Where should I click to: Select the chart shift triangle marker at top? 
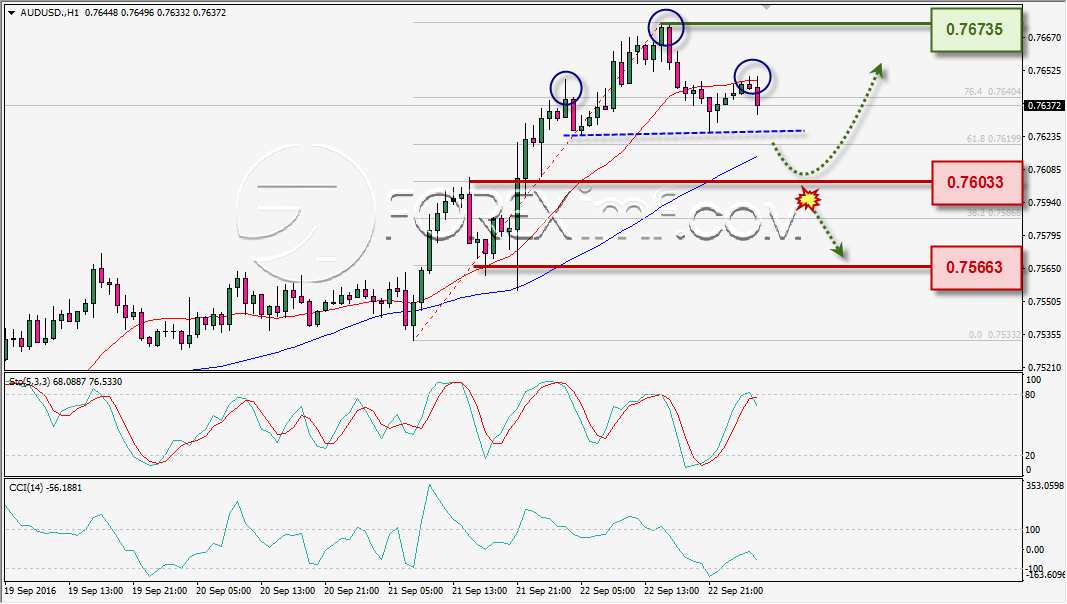click(767, 7)
